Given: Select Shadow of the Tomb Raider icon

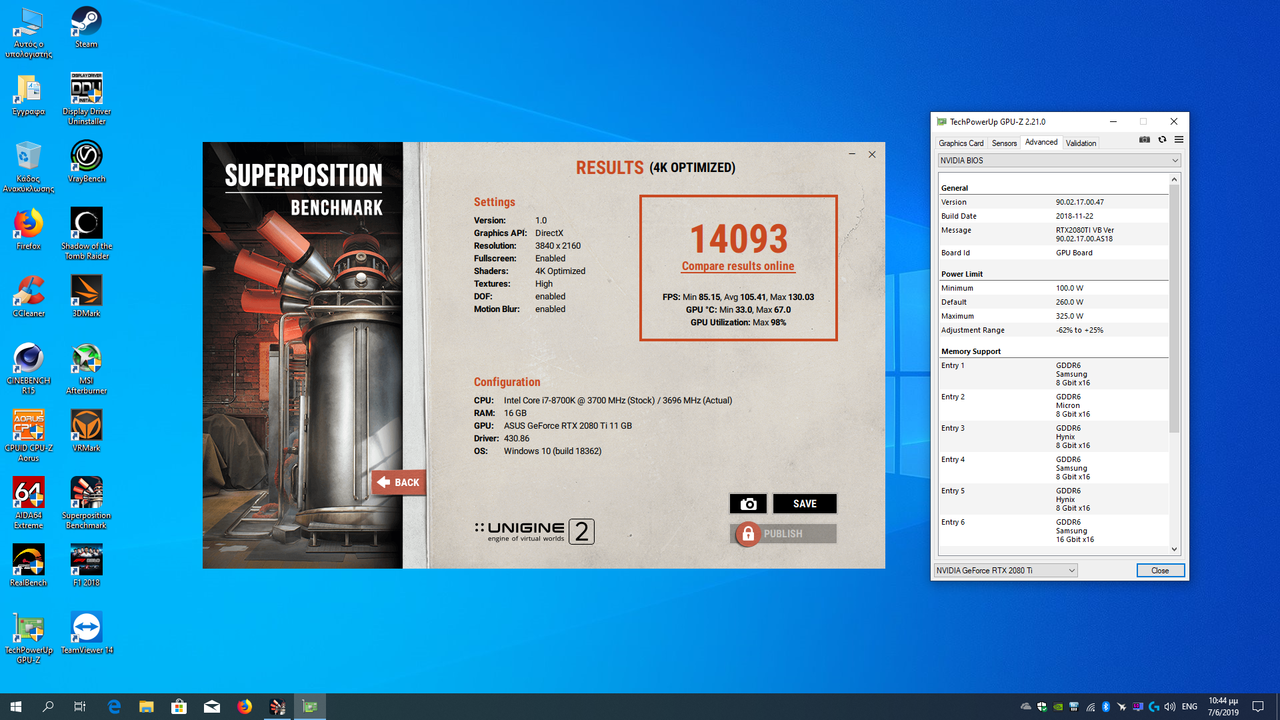Looking at the screenshot, I should (86, 234).
